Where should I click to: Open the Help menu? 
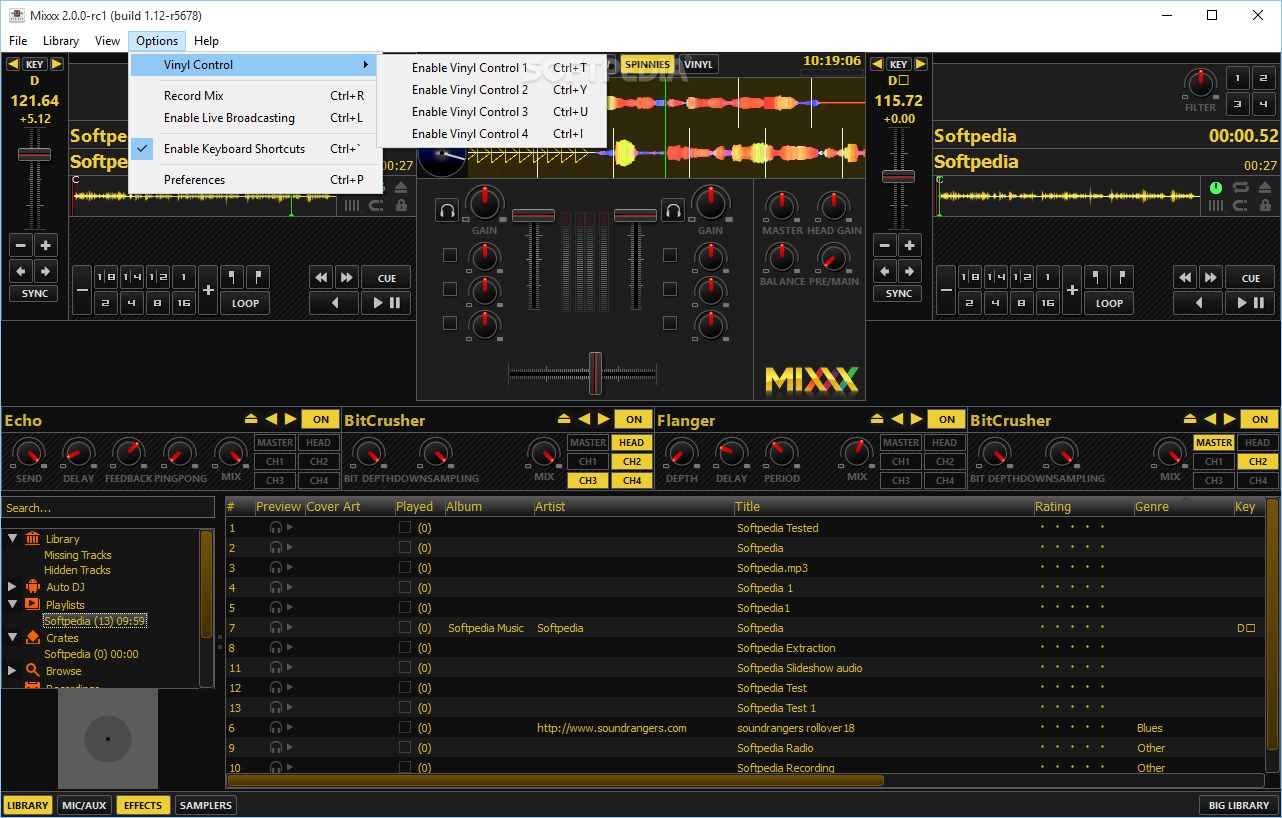click(207, 41)
